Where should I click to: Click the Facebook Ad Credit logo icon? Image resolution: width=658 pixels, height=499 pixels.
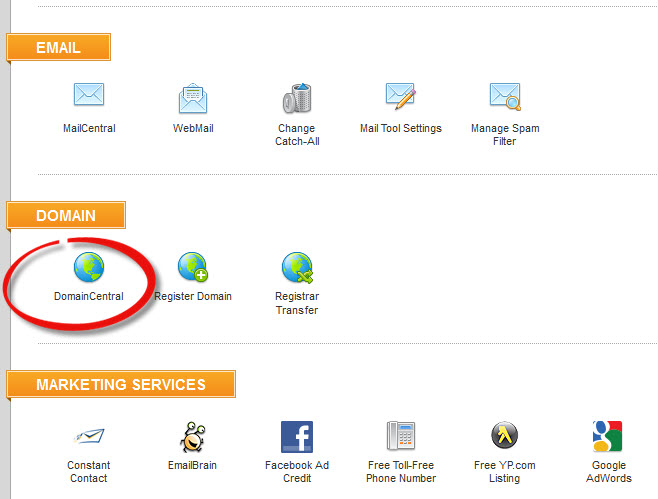296,437
